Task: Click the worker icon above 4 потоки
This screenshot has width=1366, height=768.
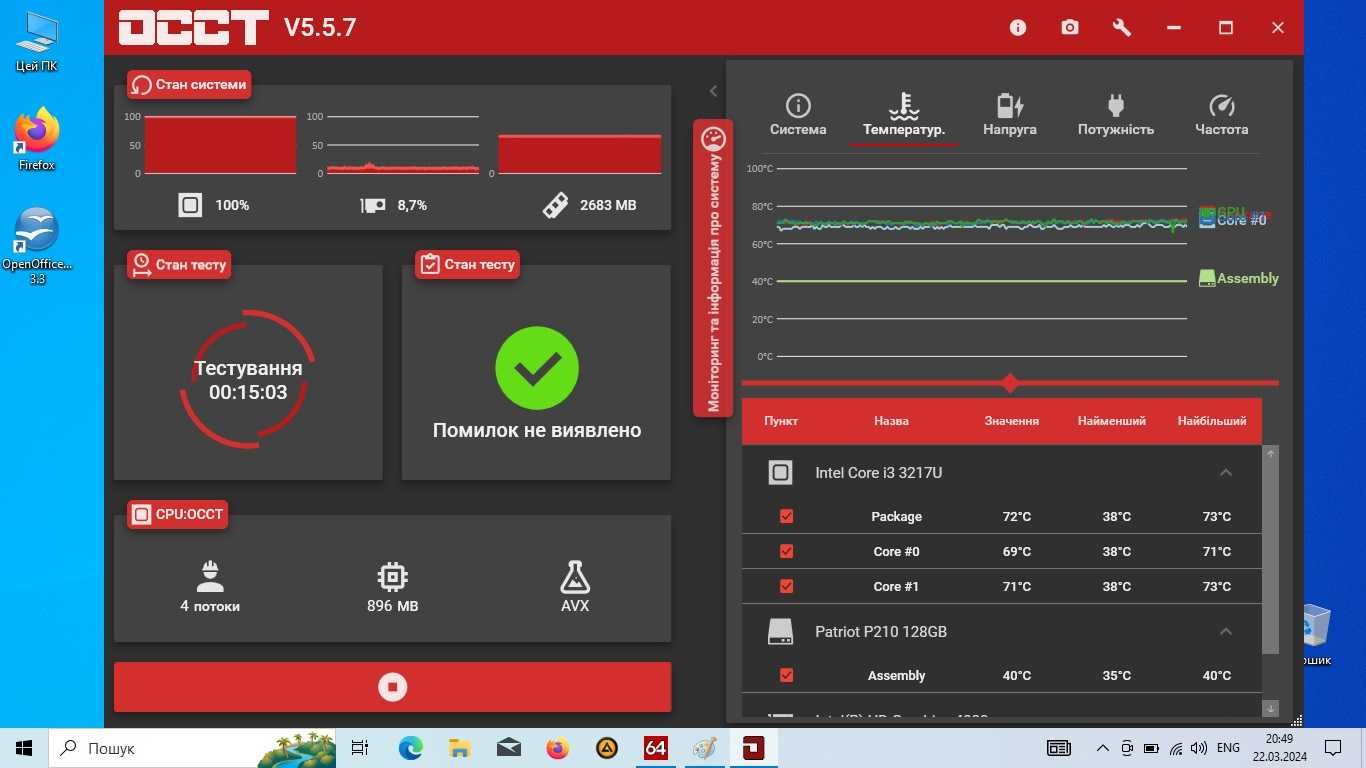Action: pos(210,576)
